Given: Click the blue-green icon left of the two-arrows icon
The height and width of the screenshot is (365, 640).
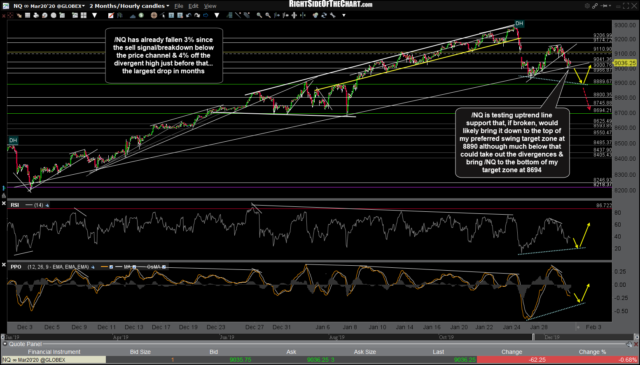Looking at the screenshot, I should 315,15.
